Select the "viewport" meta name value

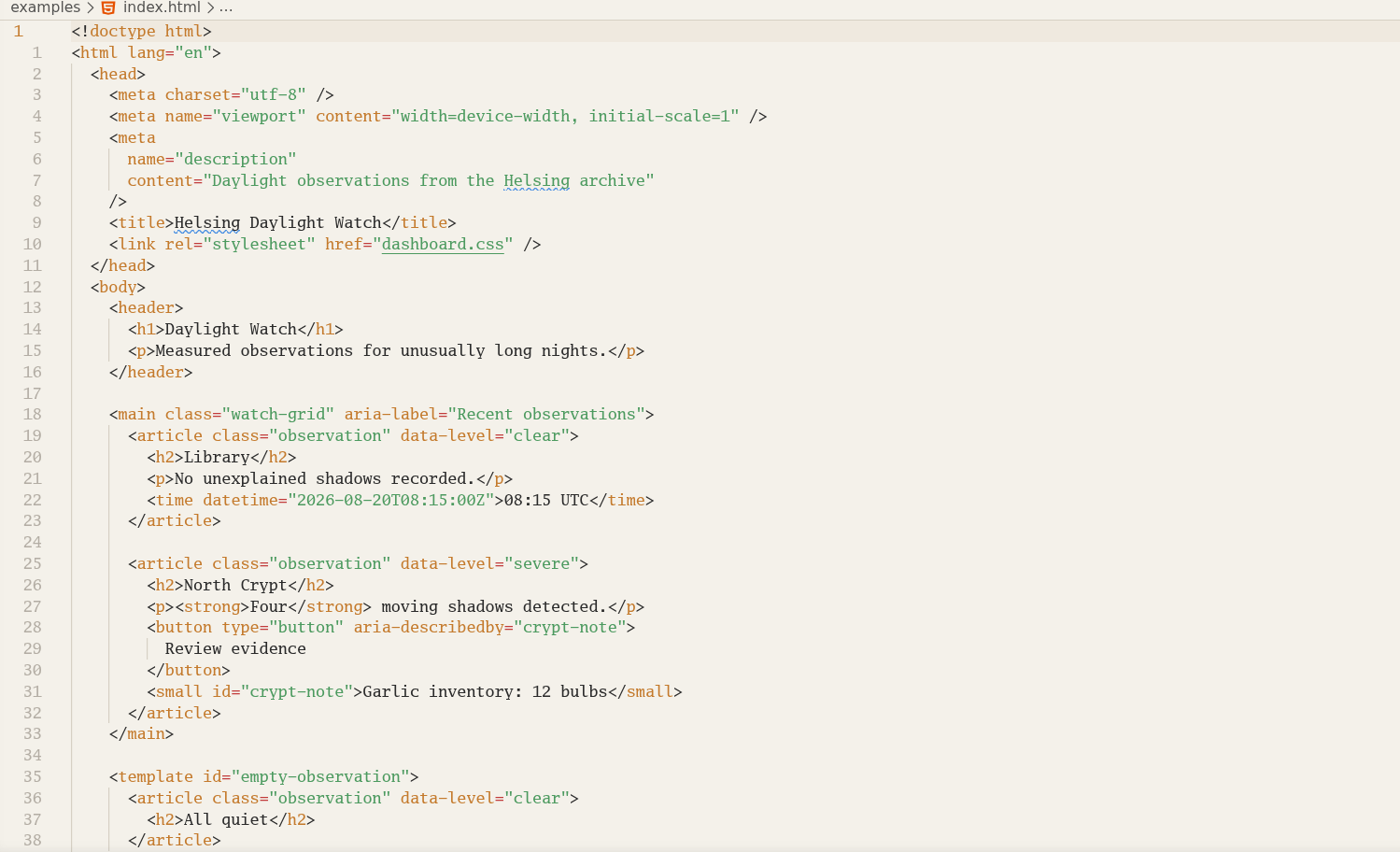[260, 117]
